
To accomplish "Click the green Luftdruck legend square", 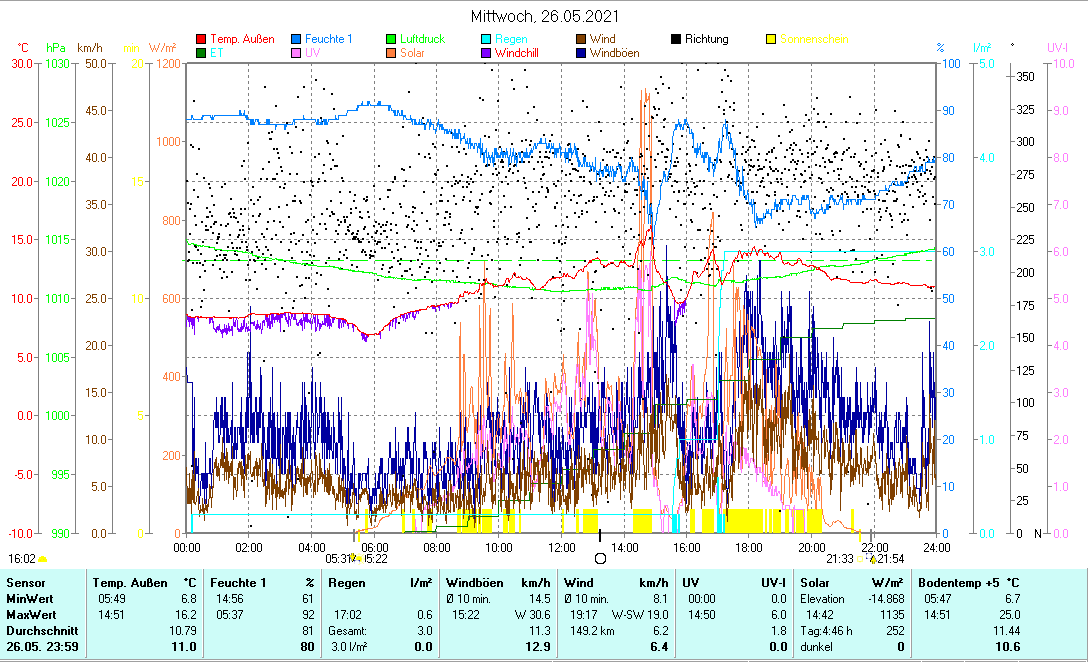I will tap(391, 40).
